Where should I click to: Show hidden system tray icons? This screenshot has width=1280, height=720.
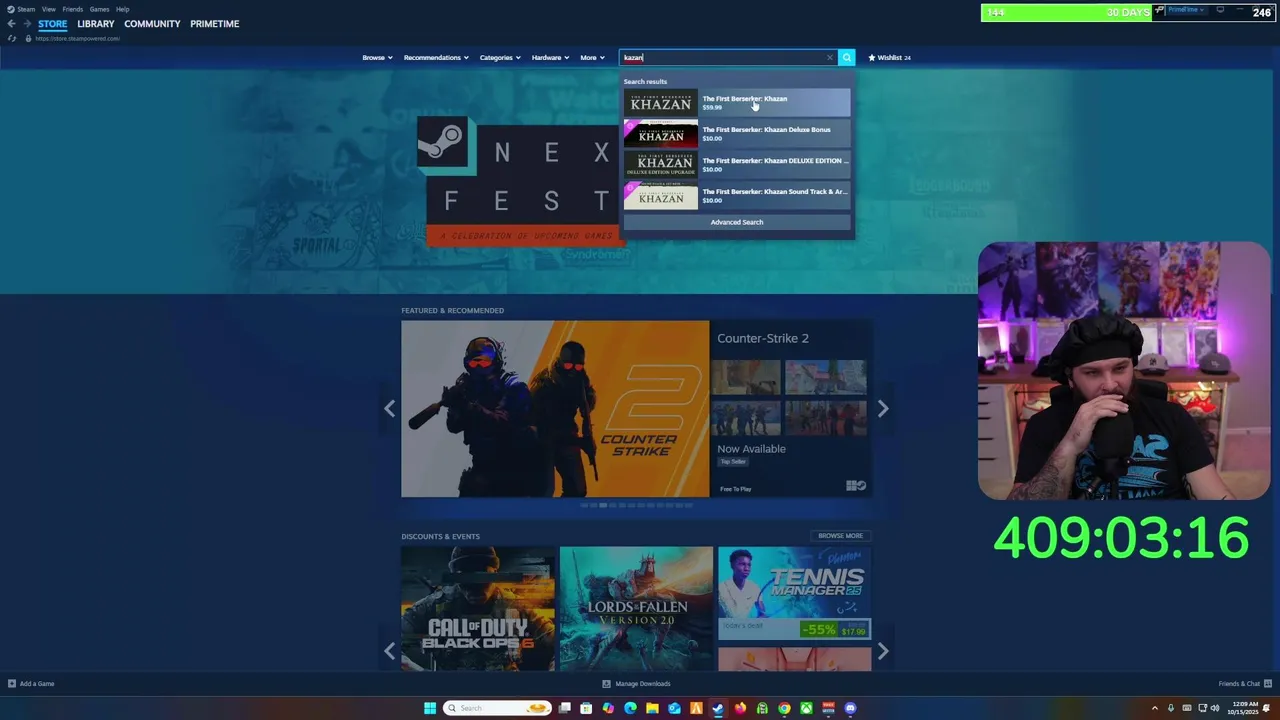pyautogui.click(x=1155, y=708)
